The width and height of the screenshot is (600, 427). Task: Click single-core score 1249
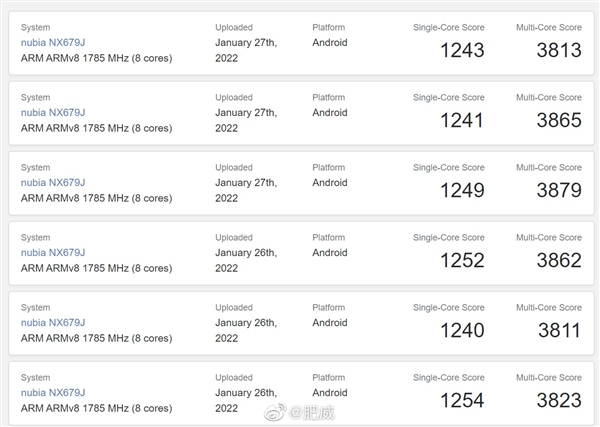tap(462, 190)
